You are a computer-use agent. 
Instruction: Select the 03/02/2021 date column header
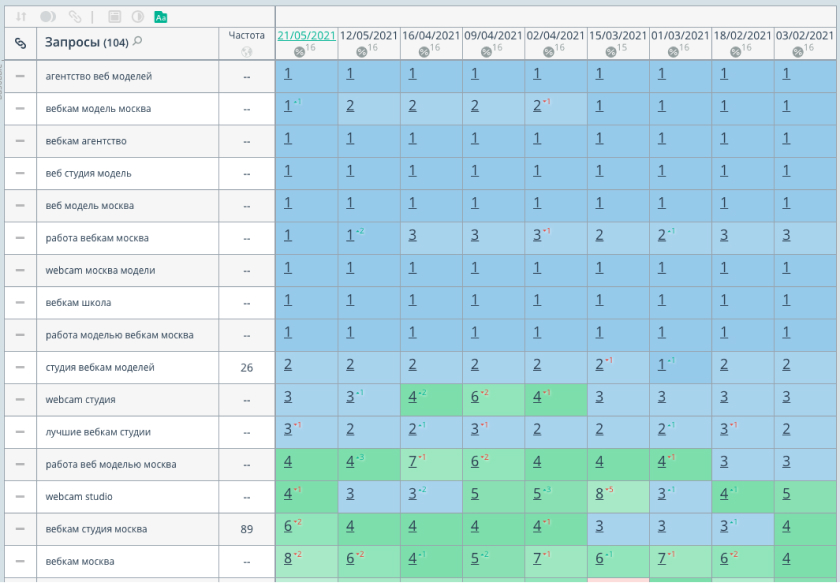point(806,35)
